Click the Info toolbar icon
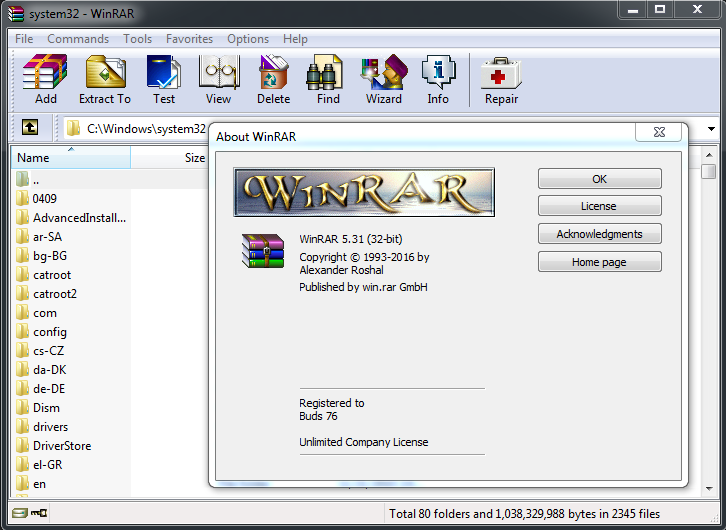Viewport: 726px width, 530px height. pyautogui.click(x=438, y=72)
